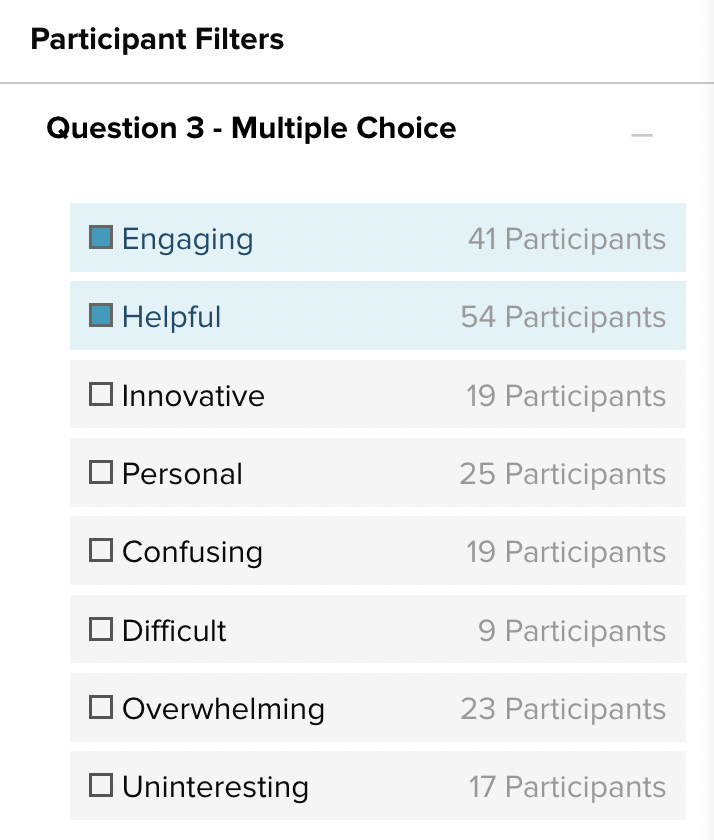This screenshot has width=714, height=840.
Task: Click the Question 3 - Multiple Choice heading
Action: point(251,129)
